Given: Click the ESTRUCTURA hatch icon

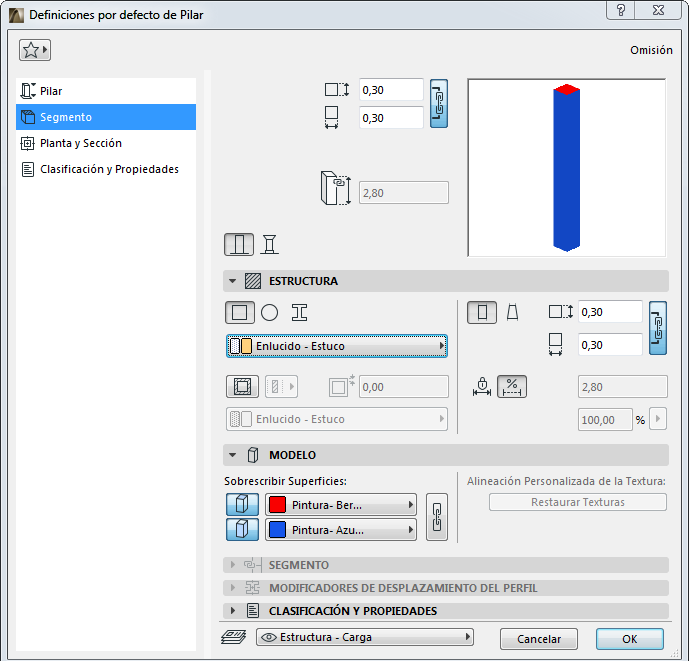Looking at the screenshot, I should pos(253,281).
